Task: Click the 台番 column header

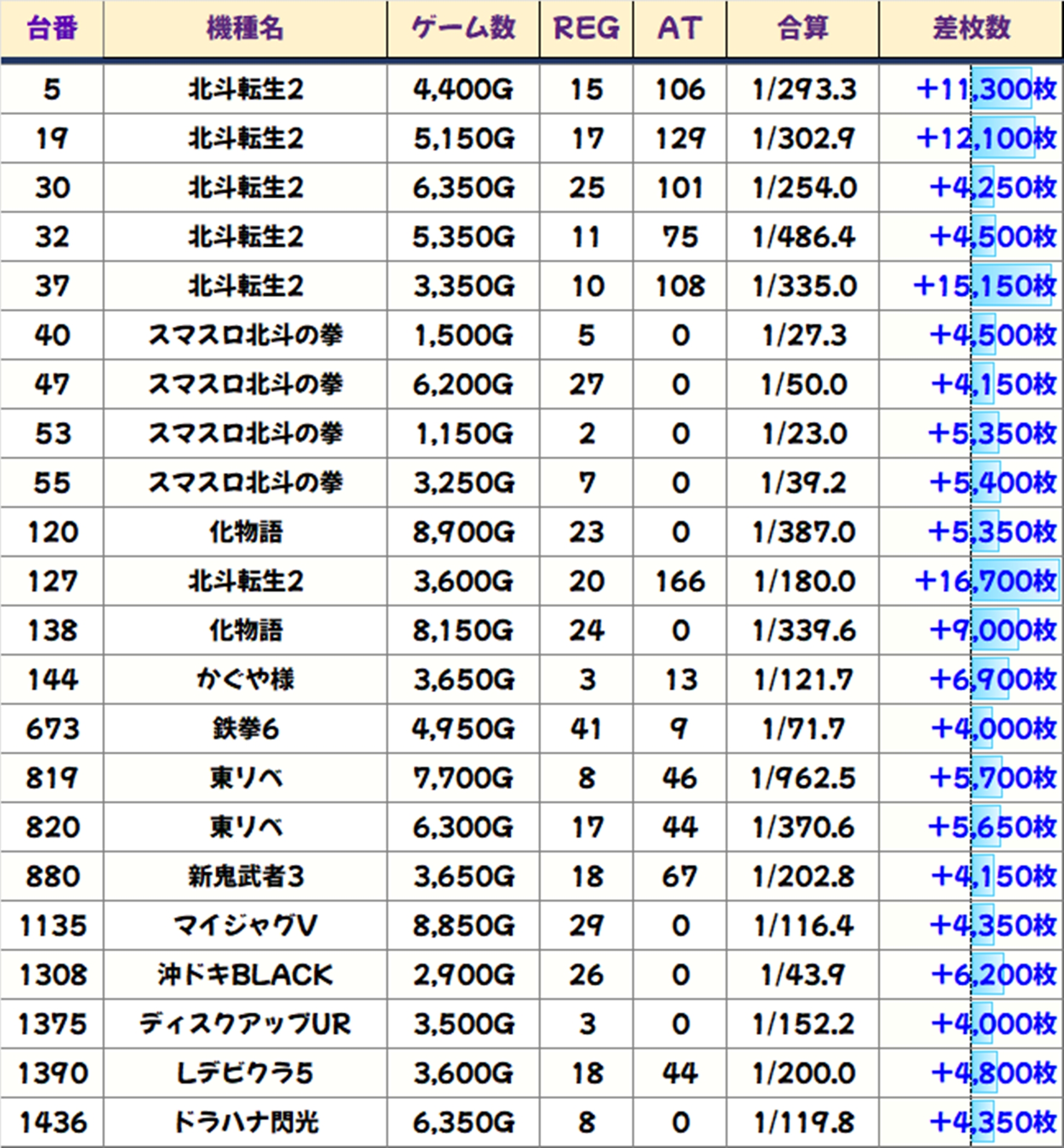Action: (x=52, y=28)
